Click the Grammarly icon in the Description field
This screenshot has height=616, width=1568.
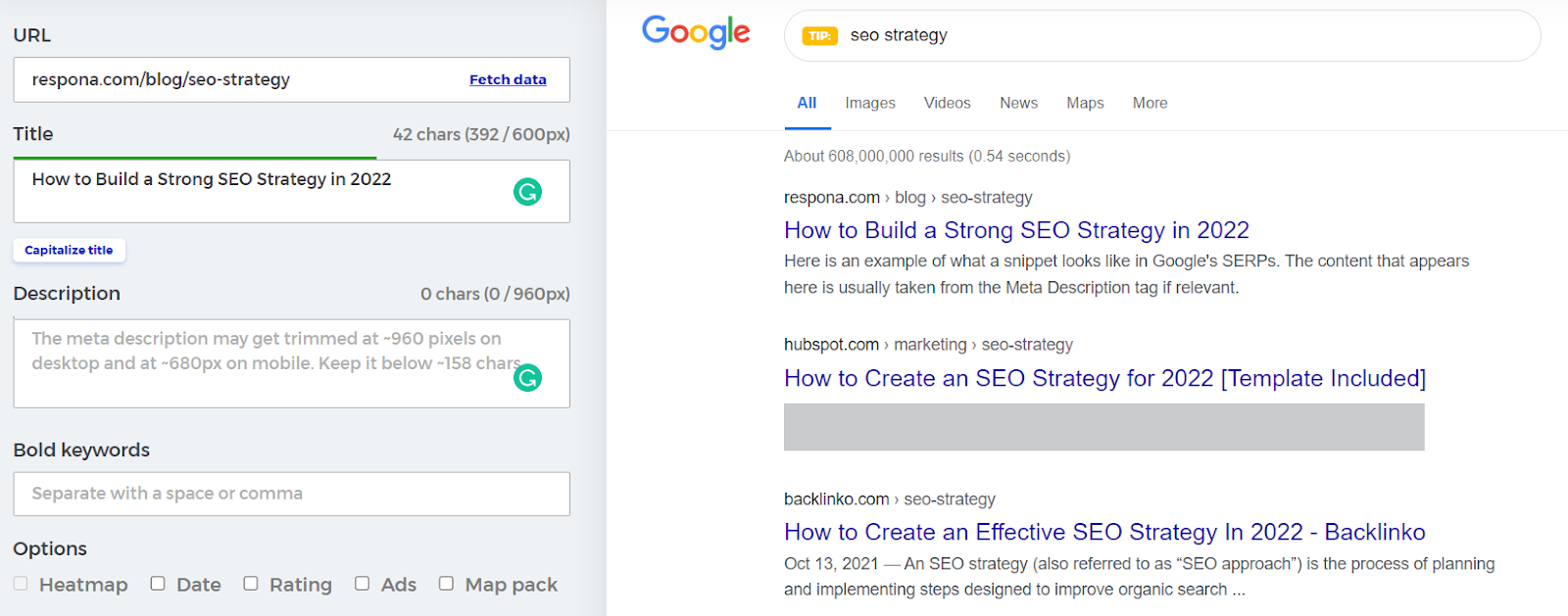[527, 377]
